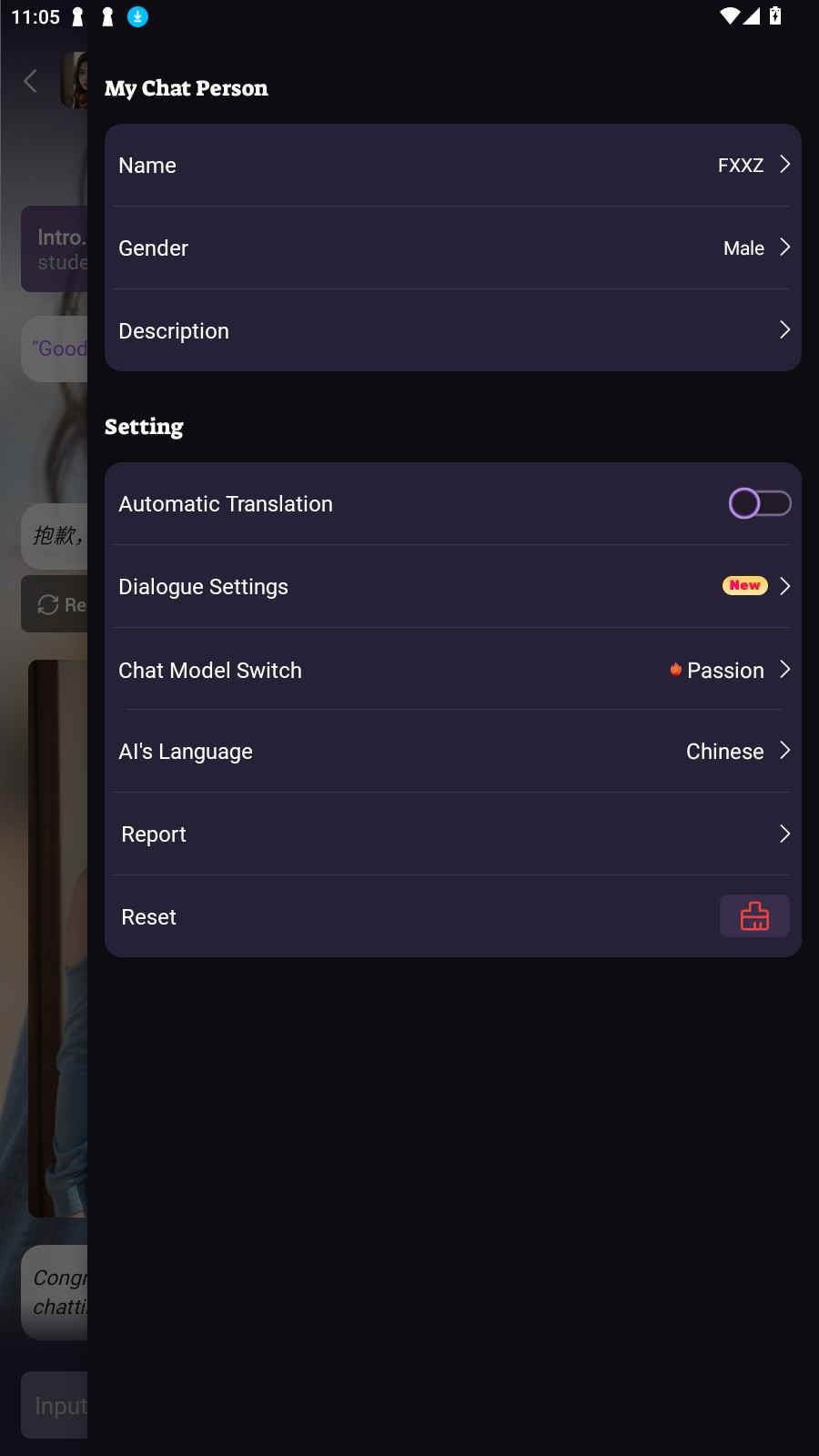Open Dialogue Settings
819x1456 pixels.
[x=203, y=587]
